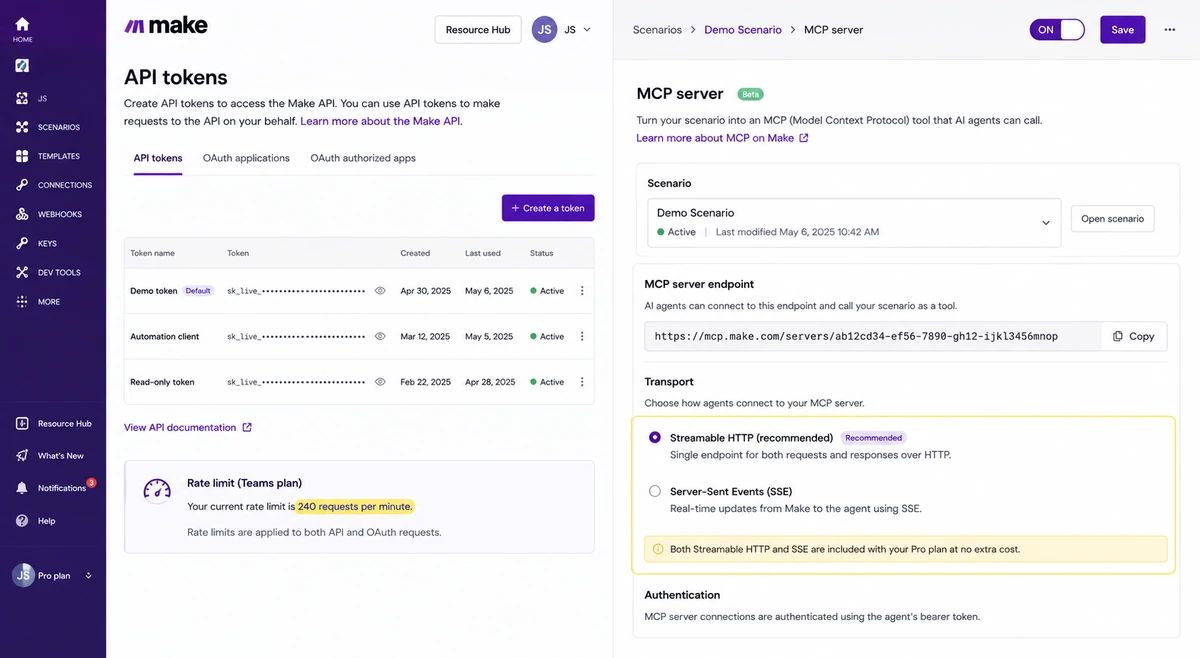Click the Status column header
Screen dimensions: 1200x658
[x=541, y=253]
